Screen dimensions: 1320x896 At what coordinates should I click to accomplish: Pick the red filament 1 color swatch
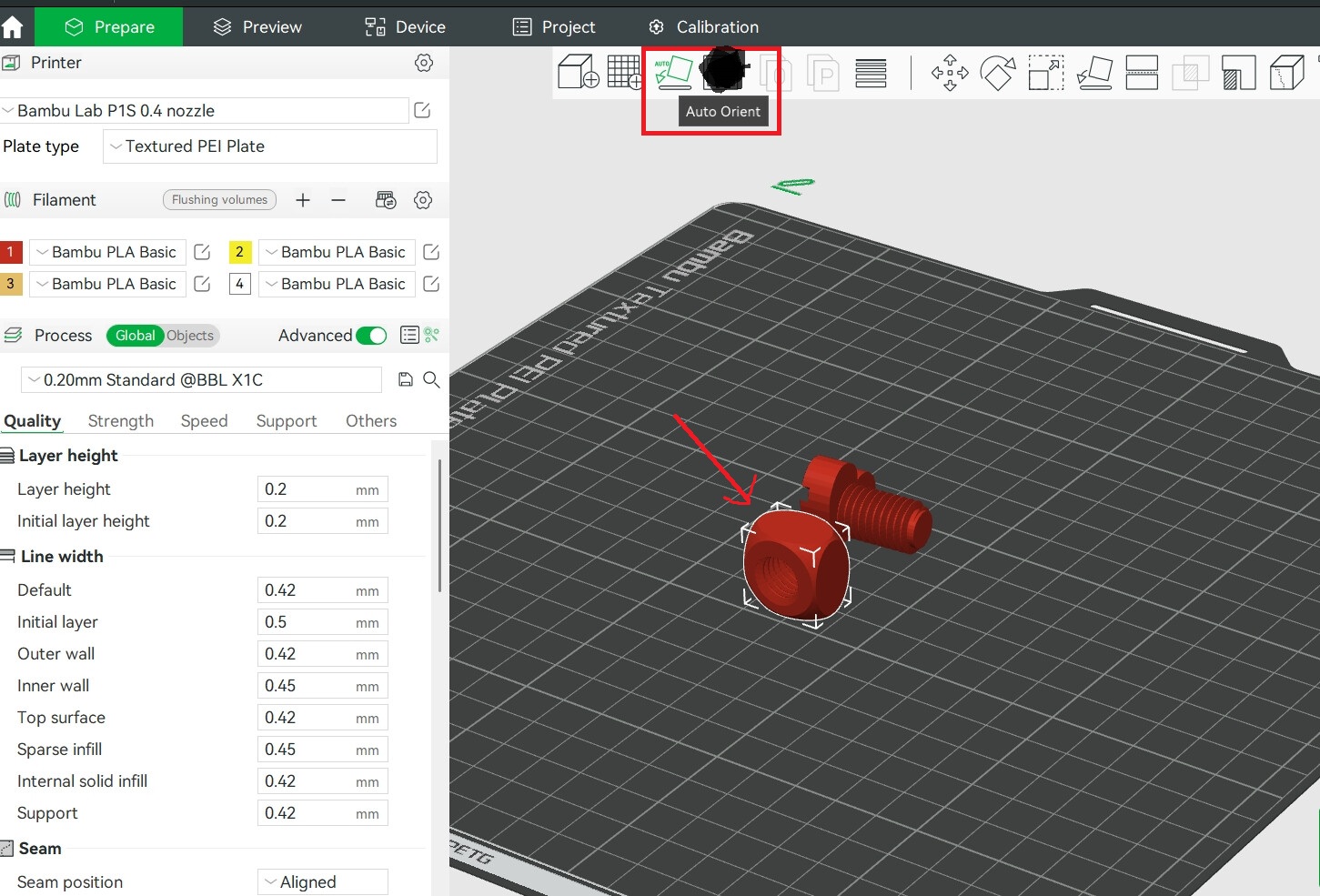click(x=11, y=252)
